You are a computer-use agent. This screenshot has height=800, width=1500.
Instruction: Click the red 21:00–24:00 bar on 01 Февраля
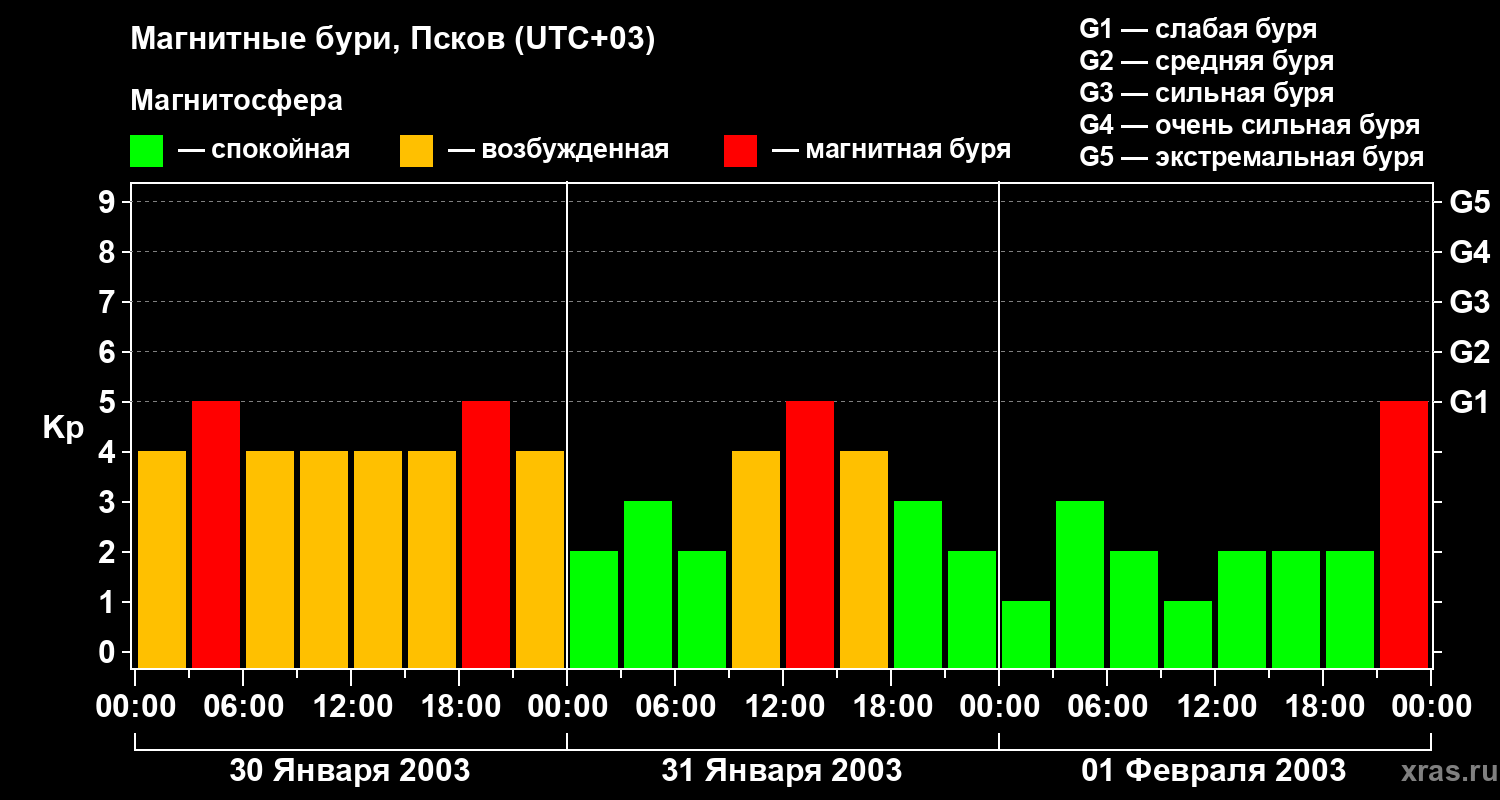click(x=1404, y=534)
